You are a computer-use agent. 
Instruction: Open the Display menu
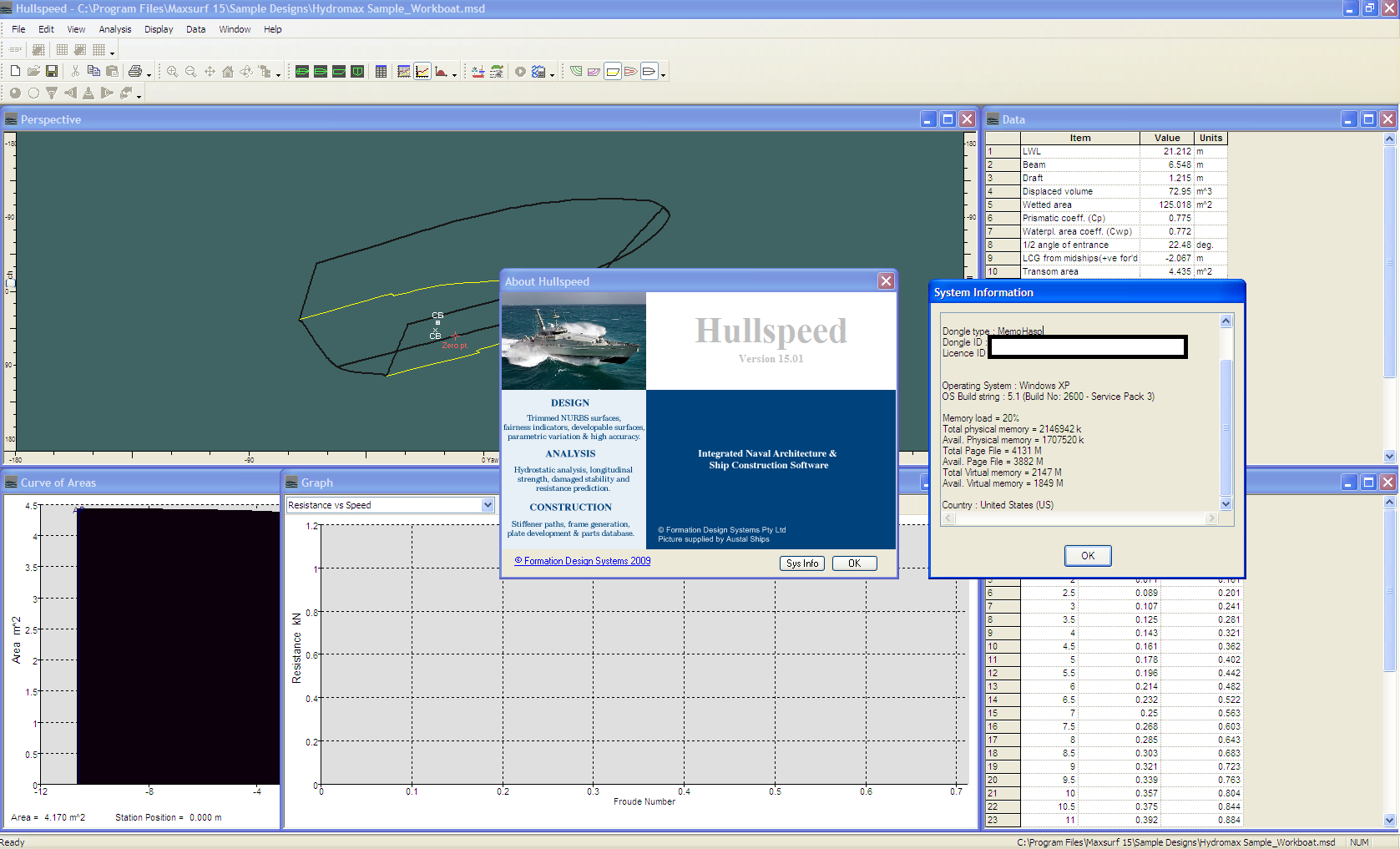tap(159, 29)
